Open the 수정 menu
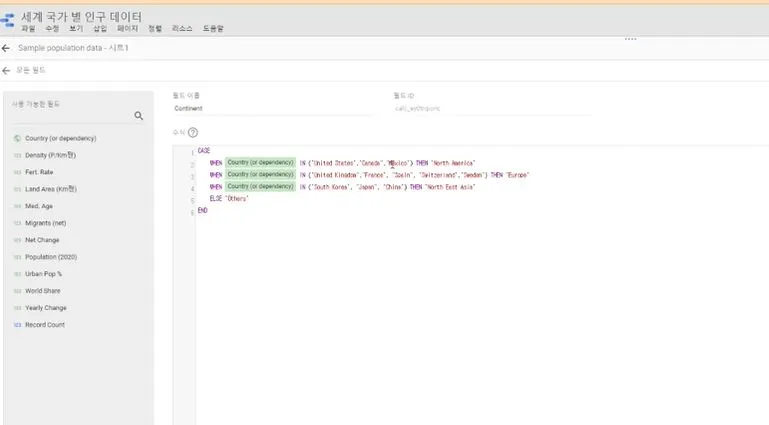769x425 pixels. pyautogui.click(x=52, y=28)
